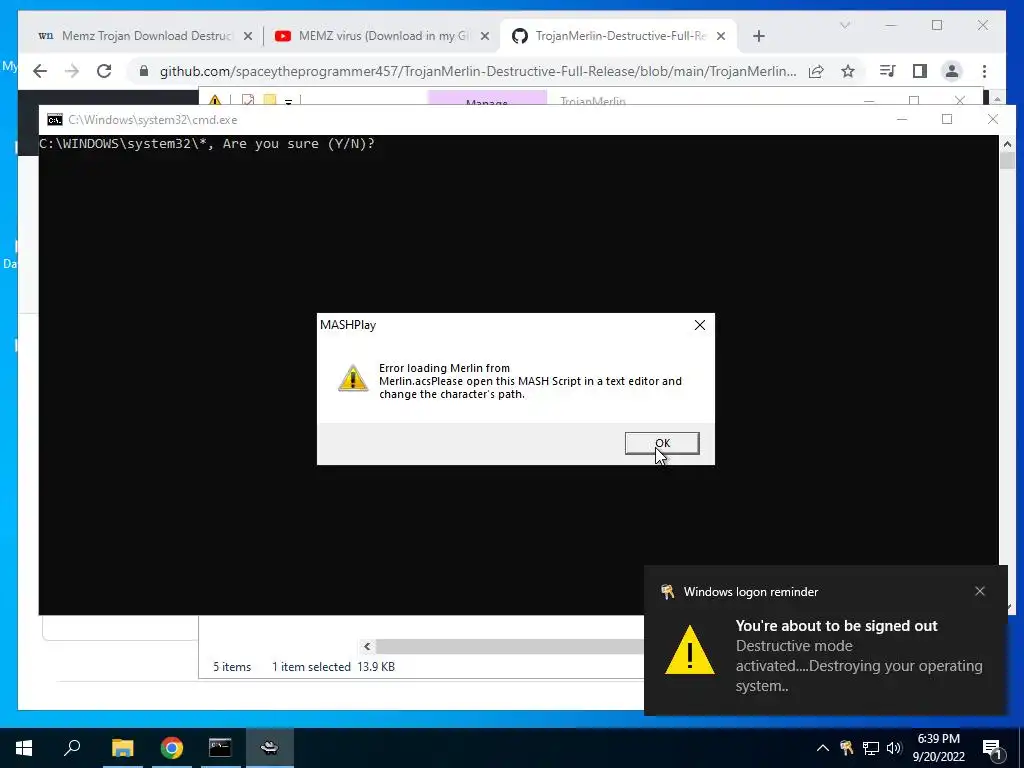Open the Manage tab in File Explorer
1024x768 pixels.
(487, 99)
